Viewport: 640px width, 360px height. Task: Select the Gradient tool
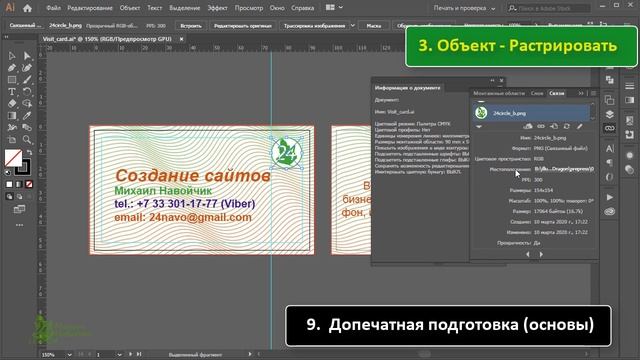[x=12, y=116]
